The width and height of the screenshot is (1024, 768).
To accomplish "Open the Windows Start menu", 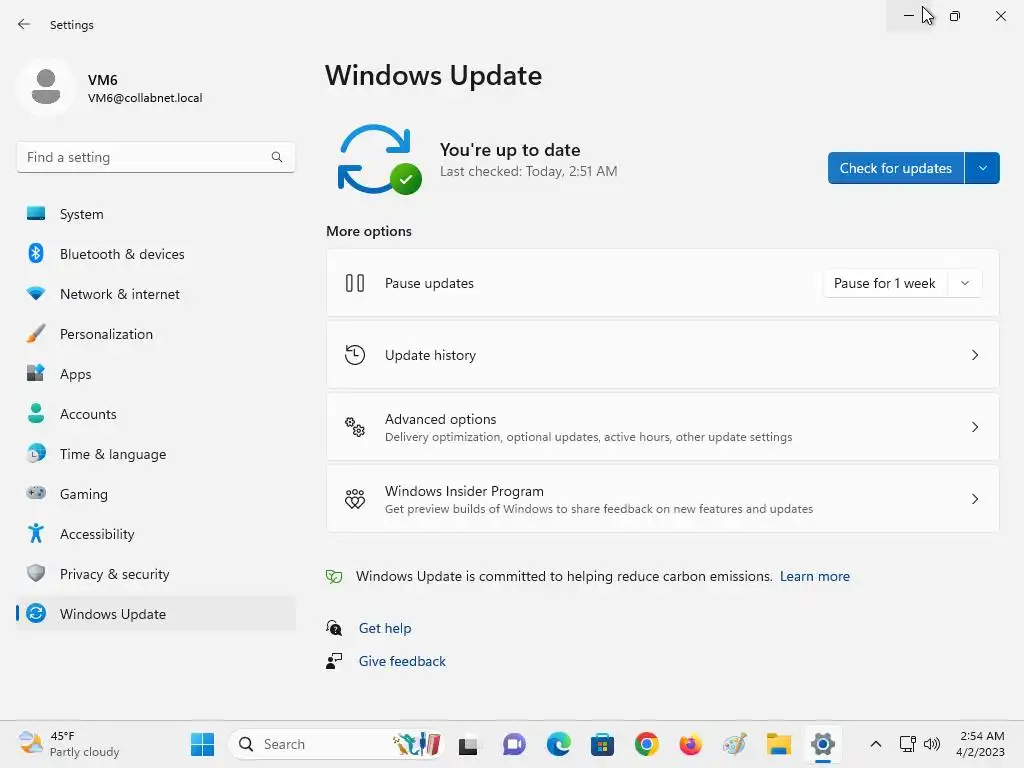I will (x=202, y=744).
